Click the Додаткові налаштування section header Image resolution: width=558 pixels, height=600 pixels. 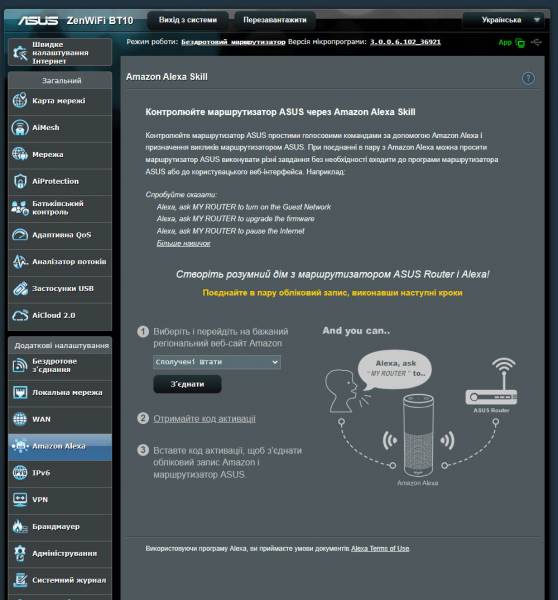[60, 346]
